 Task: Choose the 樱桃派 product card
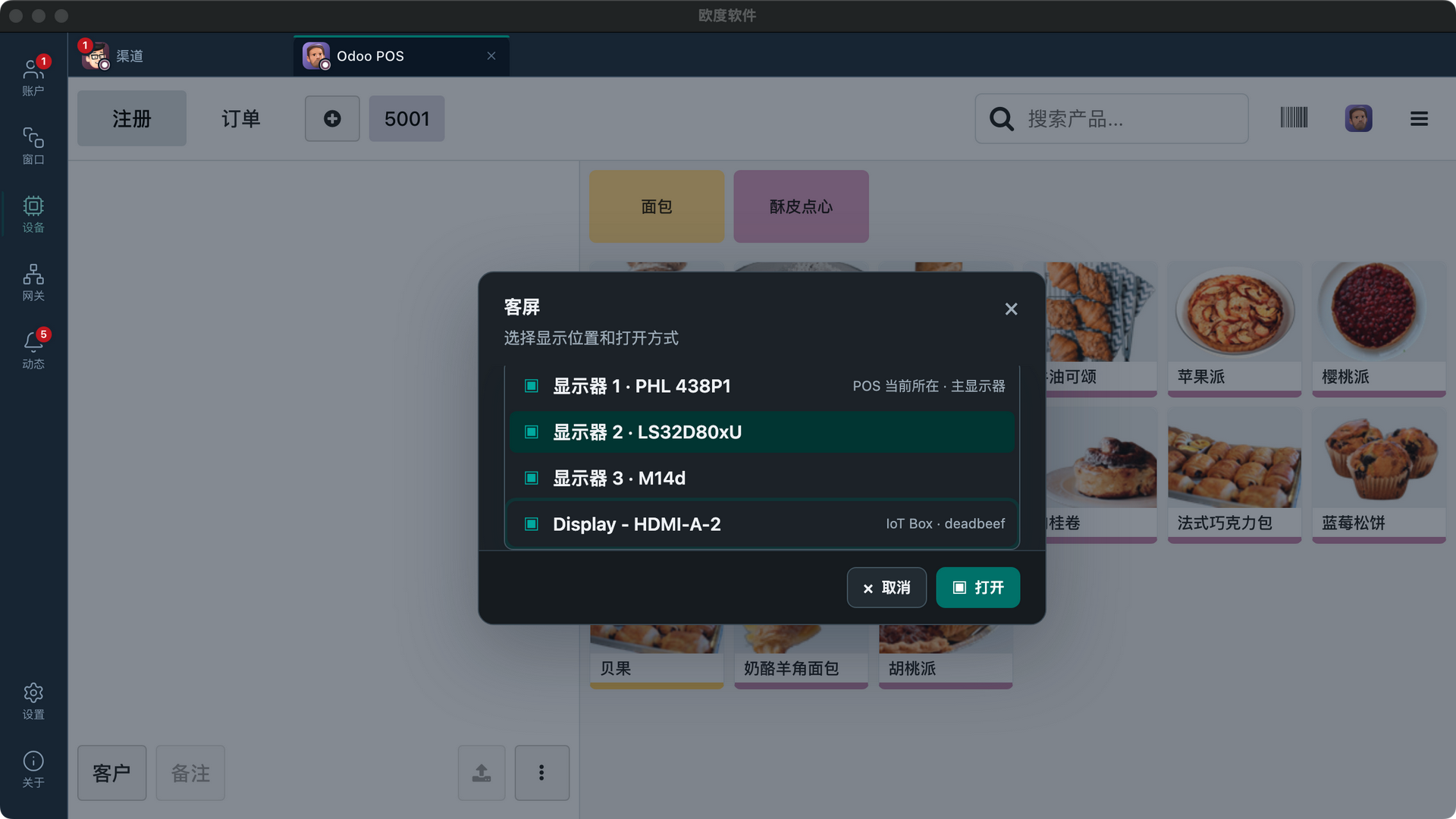pyautogui.click(x=1379, y=329)
